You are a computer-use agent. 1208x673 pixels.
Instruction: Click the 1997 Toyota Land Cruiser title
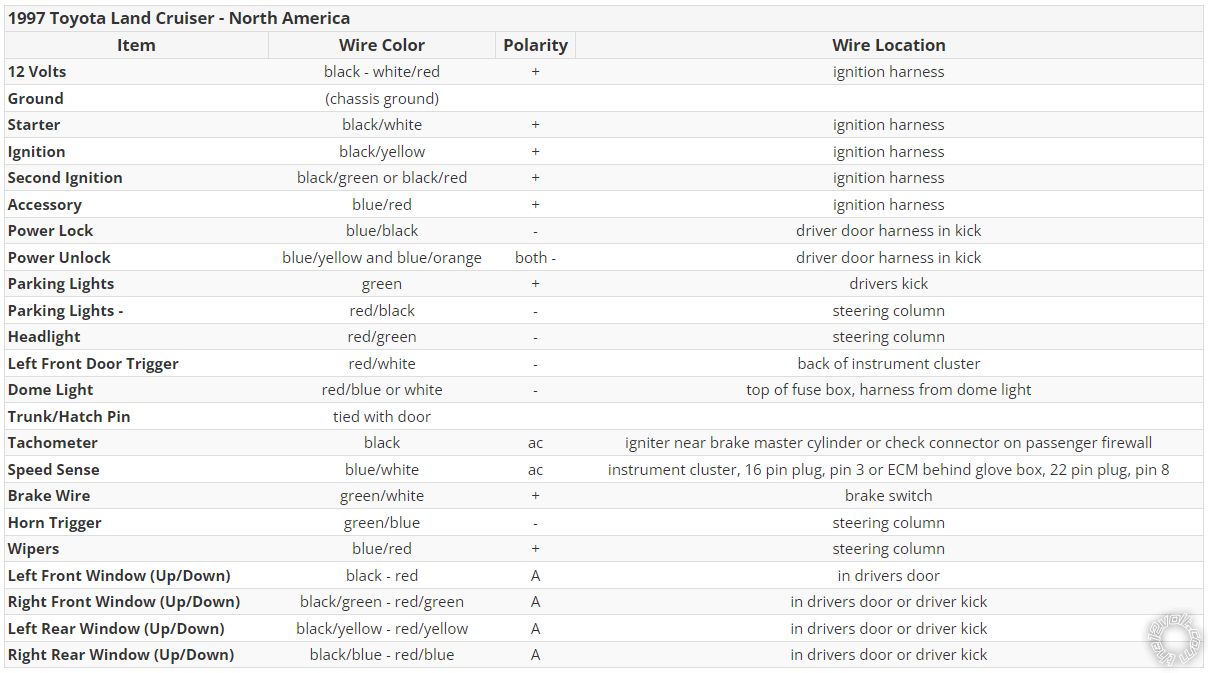[179, 18]
